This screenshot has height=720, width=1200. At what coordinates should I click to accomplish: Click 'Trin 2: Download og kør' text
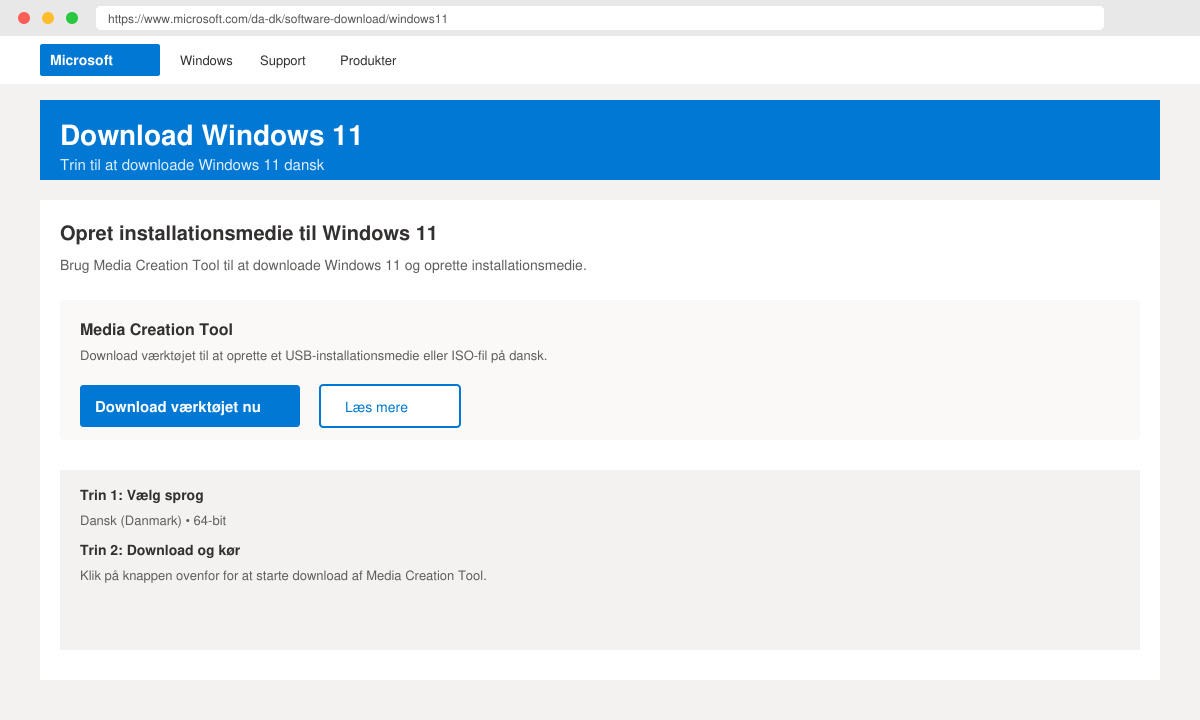pyautogui.click(x=160, y=550)
